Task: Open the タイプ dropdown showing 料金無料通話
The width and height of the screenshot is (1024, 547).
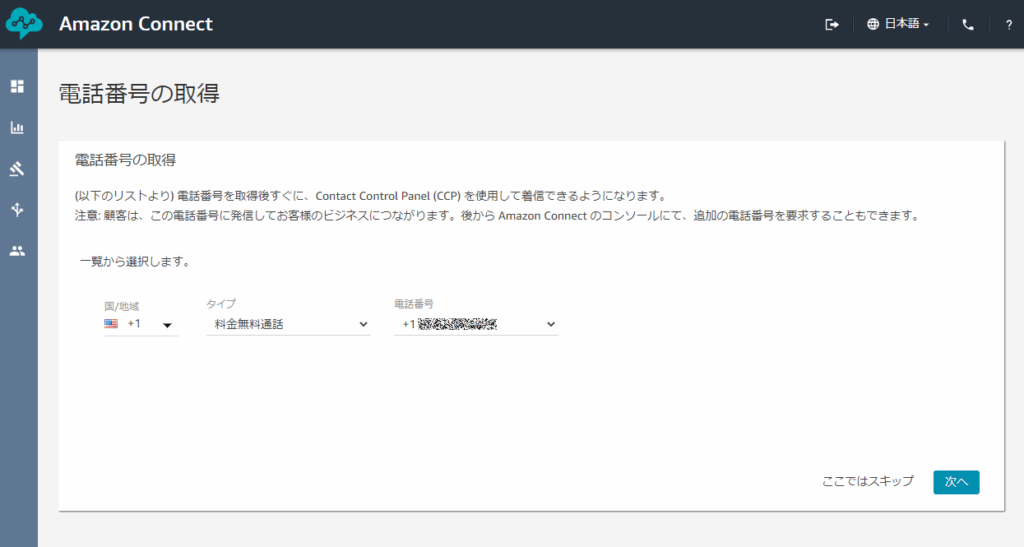Action: [x=289, y=324]
